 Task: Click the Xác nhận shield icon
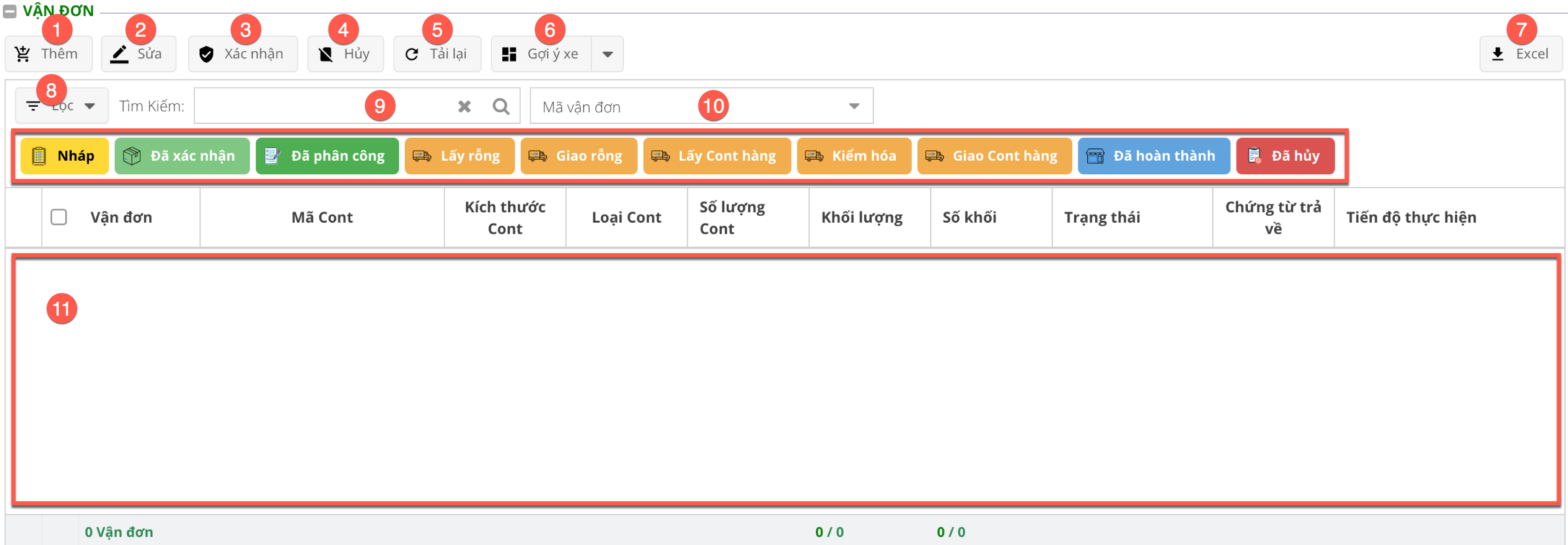click(207, 54)
